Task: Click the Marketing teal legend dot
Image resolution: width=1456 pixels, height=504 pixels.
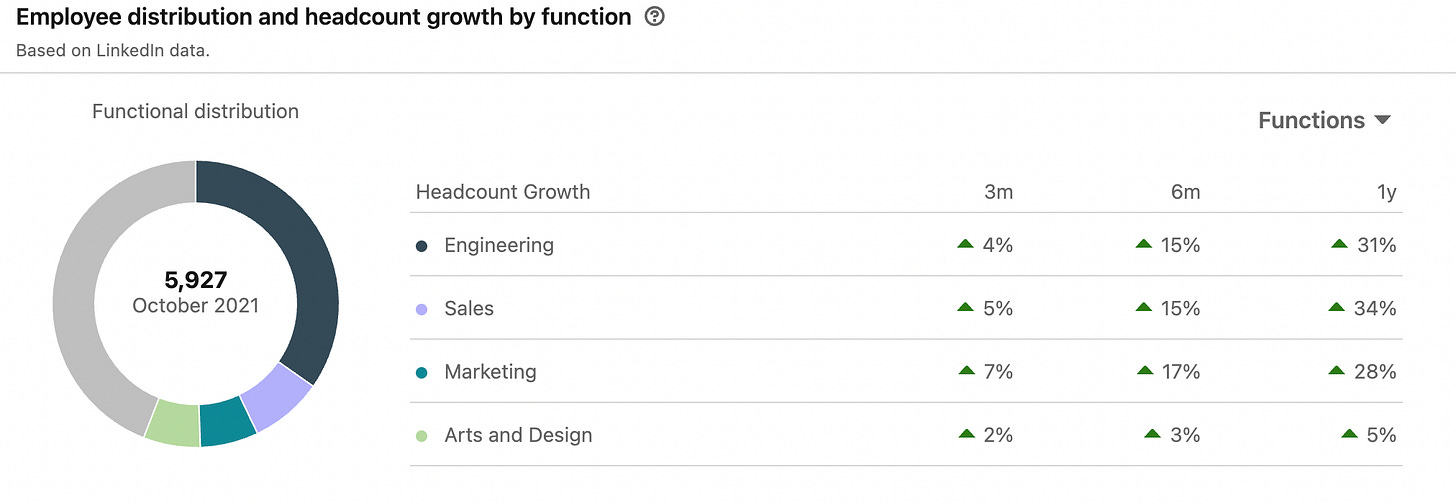Action: coord(422,372)
